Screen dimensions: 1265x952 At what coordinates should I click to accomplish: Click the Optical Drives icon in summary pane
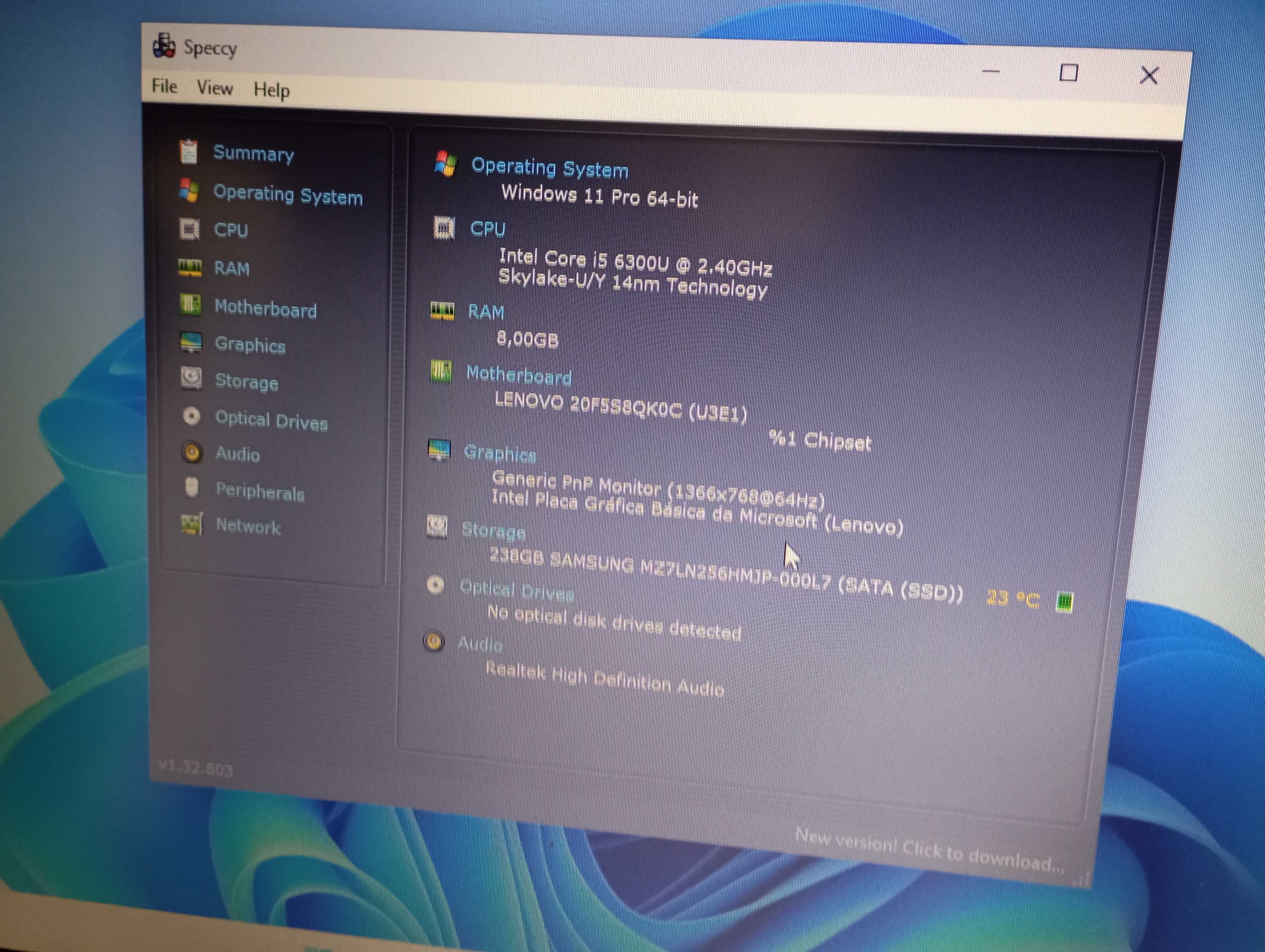436,584
